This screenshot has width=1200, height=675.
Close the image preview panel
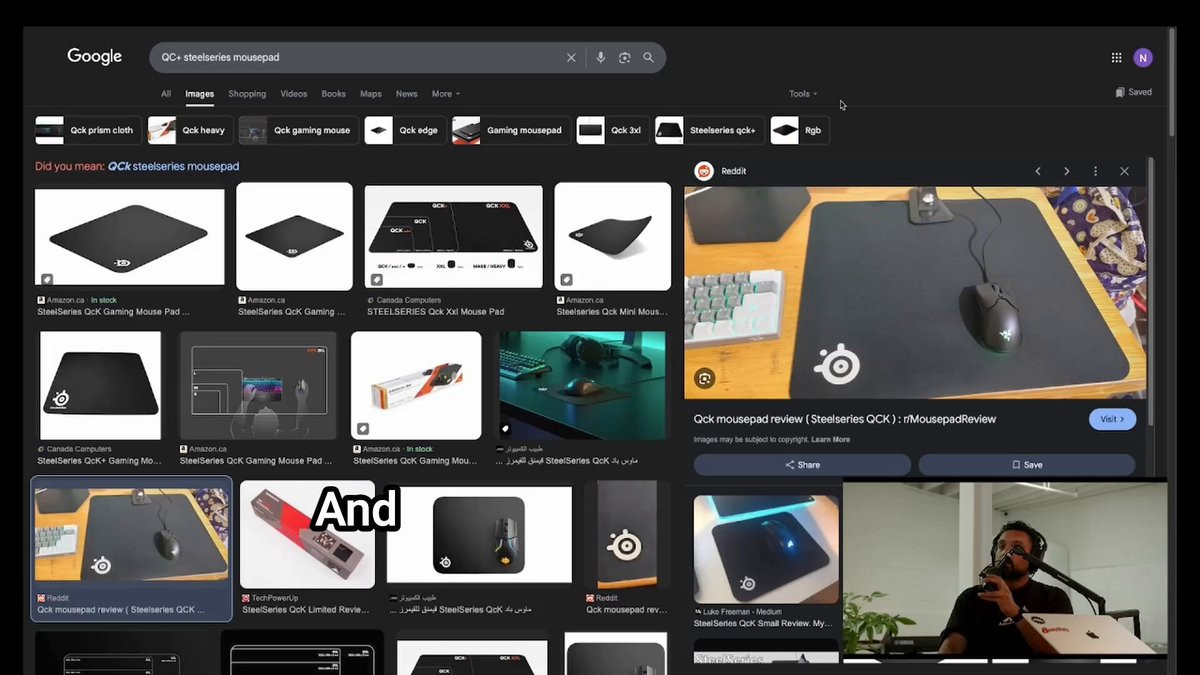coord(1124,171)
